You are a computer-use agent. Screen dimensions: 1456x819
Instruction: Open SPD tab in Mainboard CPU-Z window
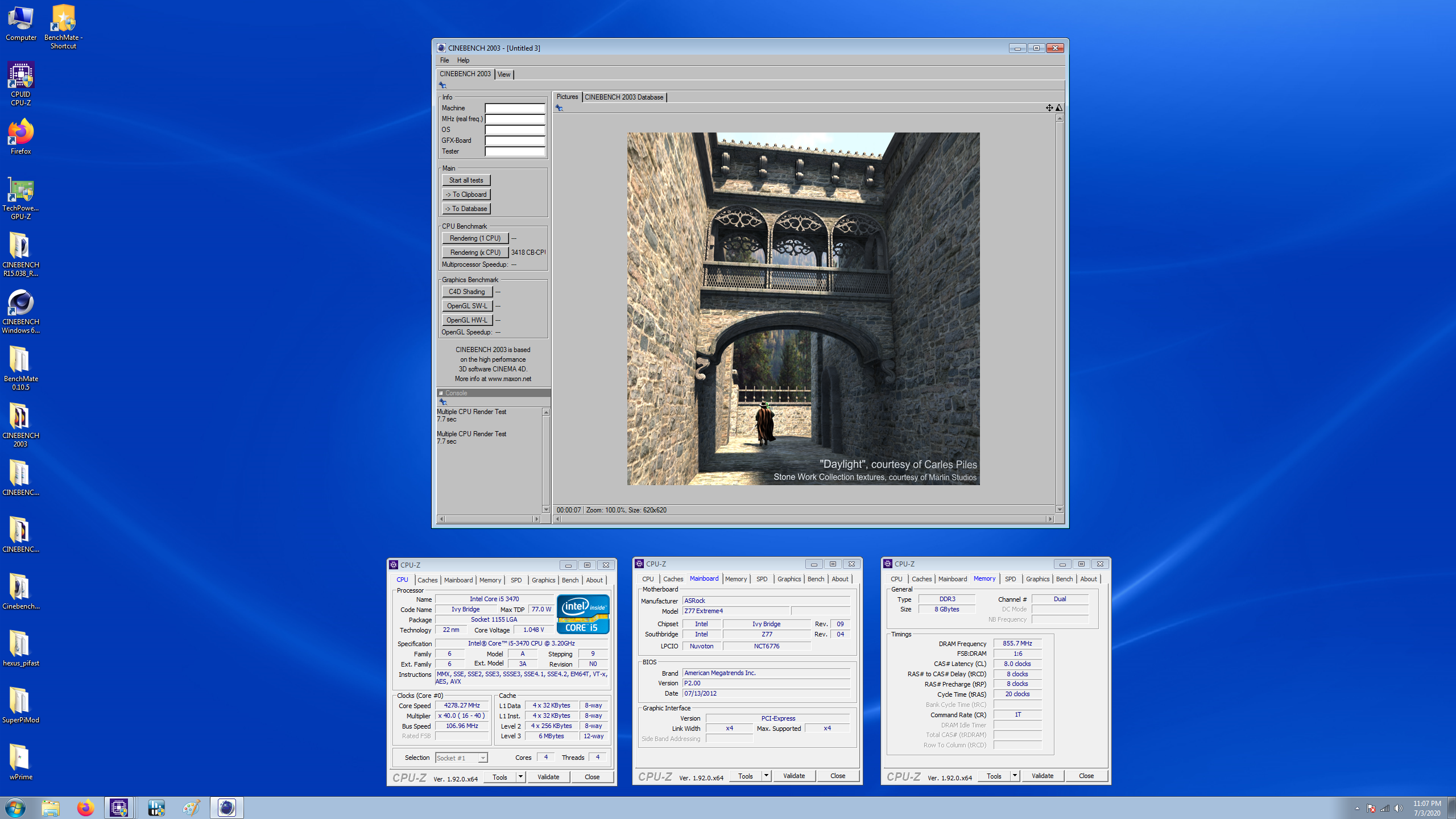tap(762, 579)
